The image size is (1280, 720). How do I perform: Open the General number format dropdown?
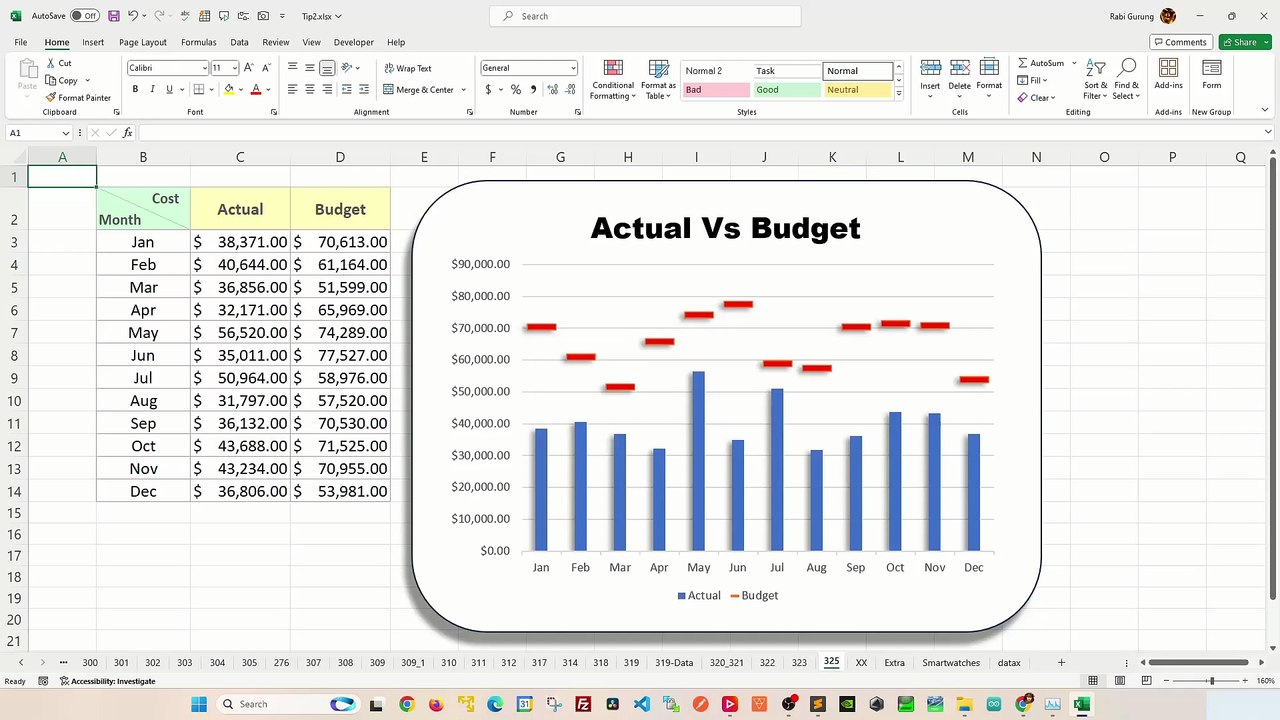tap(573, 68)
